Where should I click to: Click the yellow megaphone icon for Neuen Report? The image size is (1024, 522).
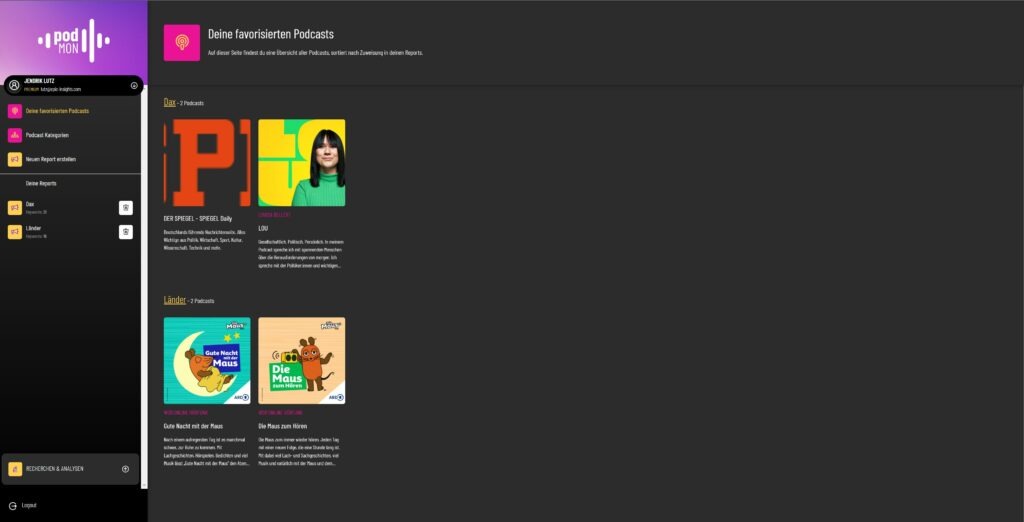[x=15, y=159]
